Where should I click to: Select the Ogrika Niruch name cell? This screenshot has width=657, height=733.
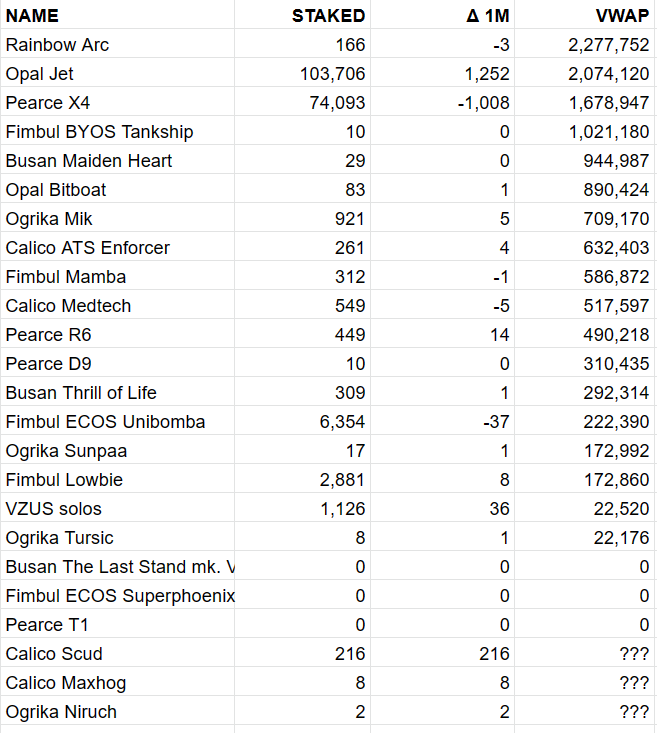61,712
